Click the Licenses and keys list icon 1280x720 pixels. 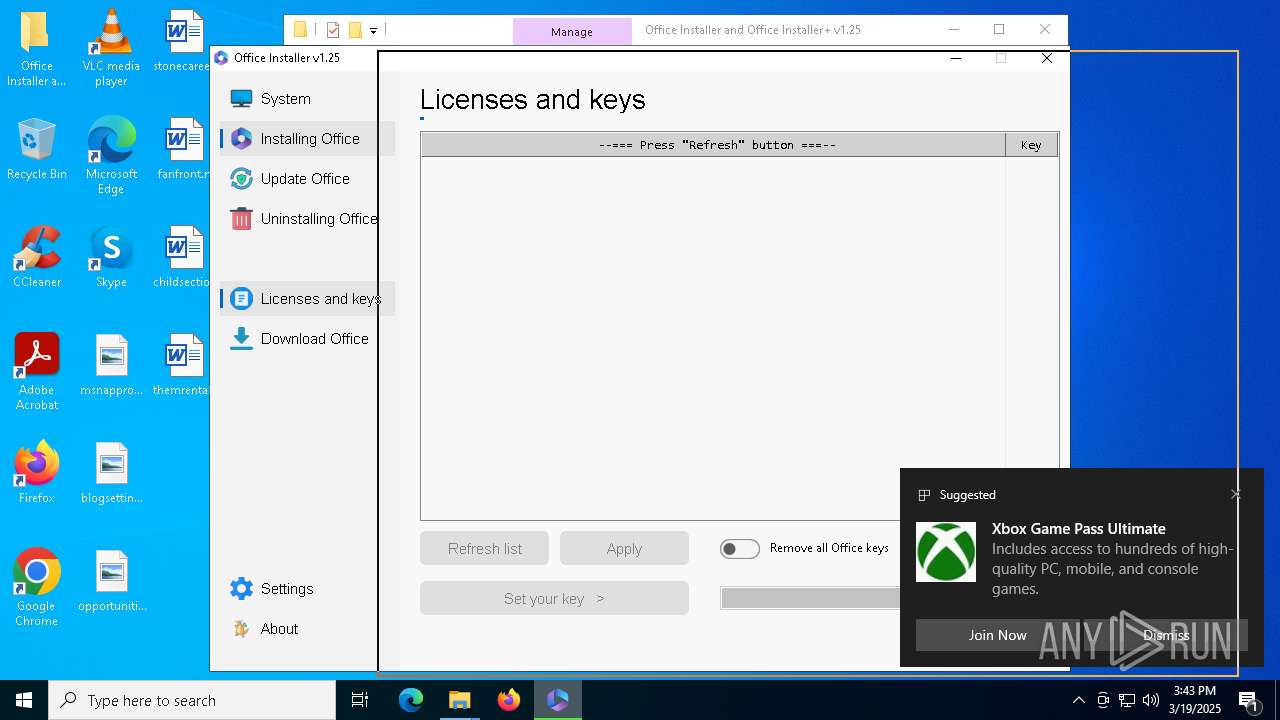(x=241, y=299)
